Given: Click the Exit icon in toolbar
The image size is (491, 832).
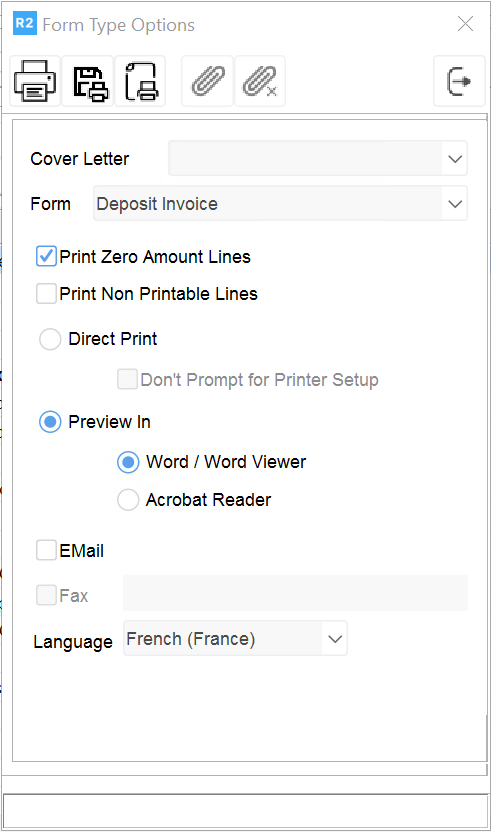Looking at the screenshot, I should [459, 81].
